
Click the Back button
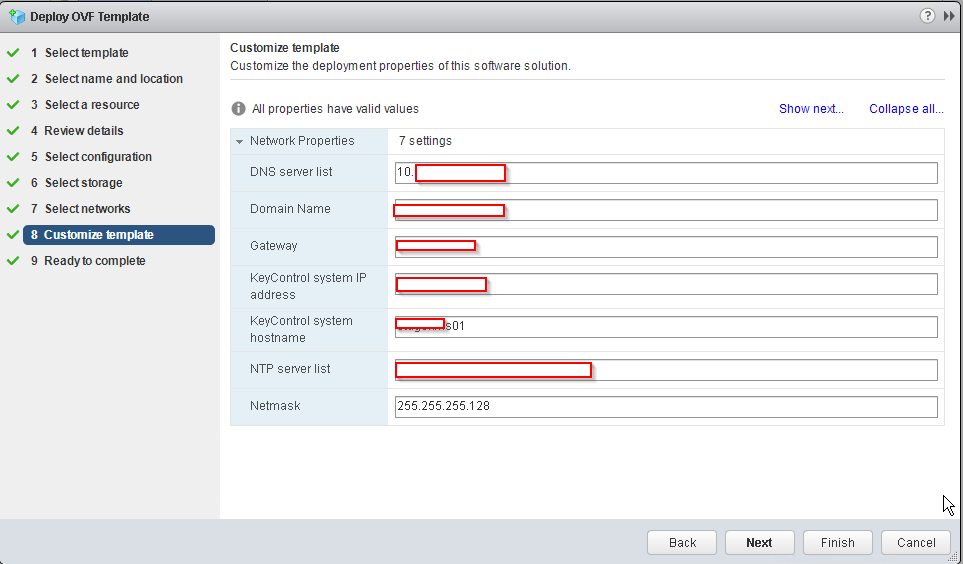pyautogui.click(x=682, y=542)
